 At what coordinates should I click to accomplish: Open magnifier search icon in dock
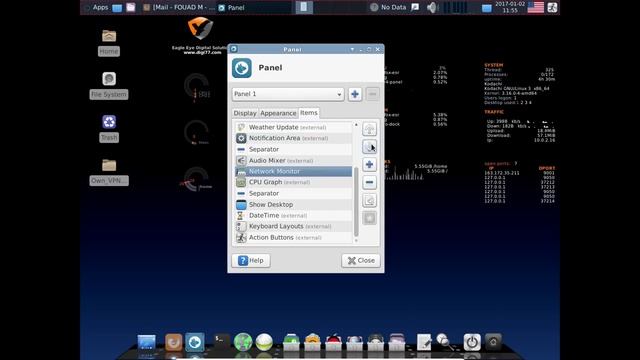coord(444,342)
